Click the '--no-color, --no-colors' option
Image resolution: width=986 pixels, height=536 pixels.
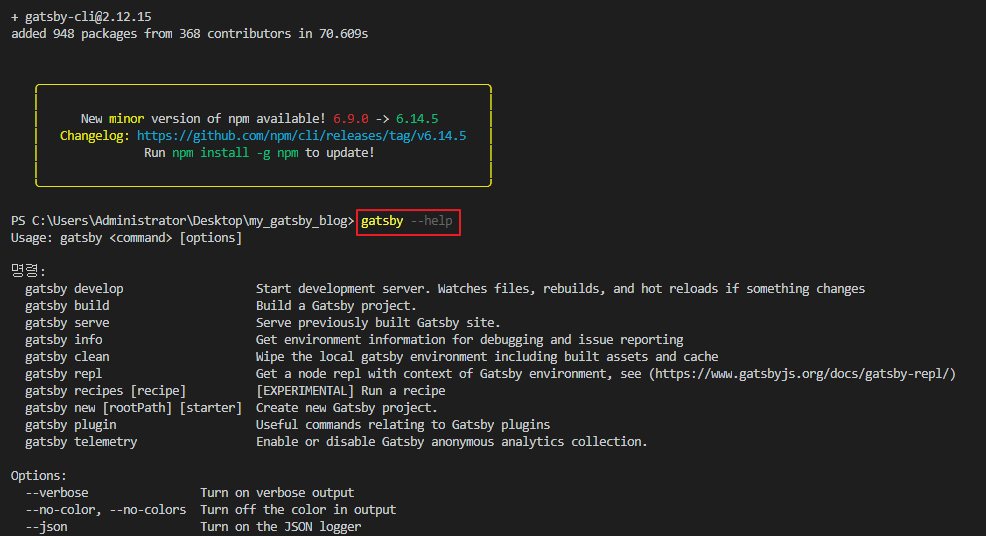pos(106,510)
